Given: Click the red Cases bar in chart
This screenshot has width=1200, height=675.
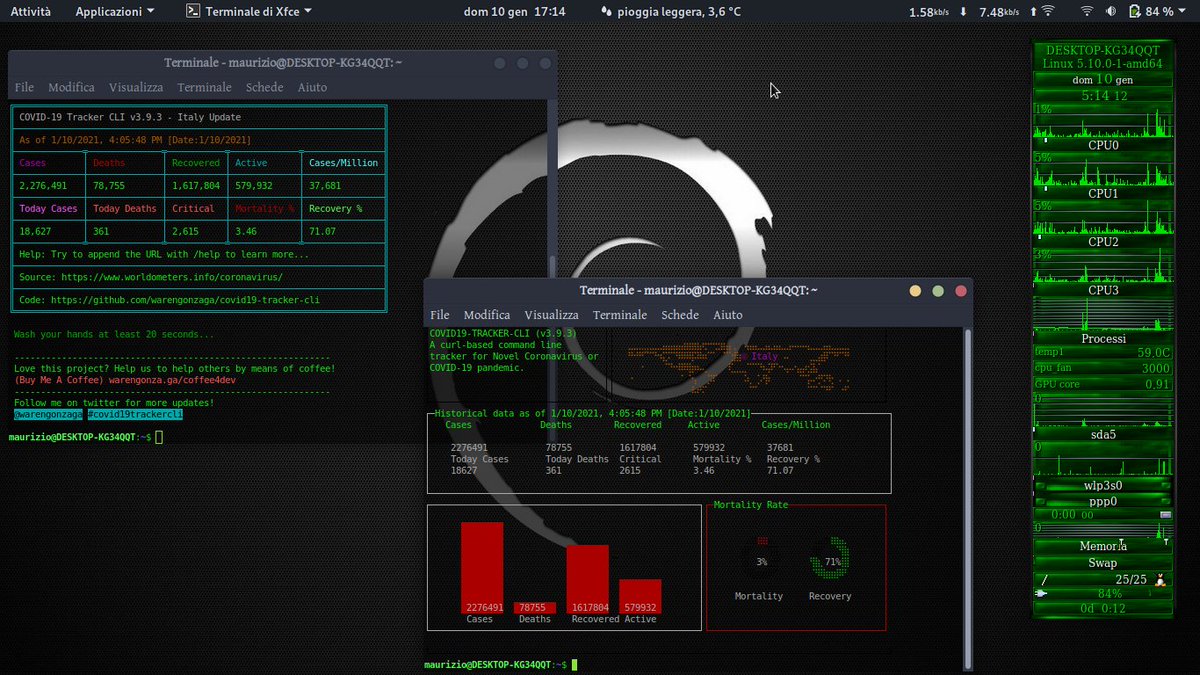Looking at the screenshot, I should (482, 567).
